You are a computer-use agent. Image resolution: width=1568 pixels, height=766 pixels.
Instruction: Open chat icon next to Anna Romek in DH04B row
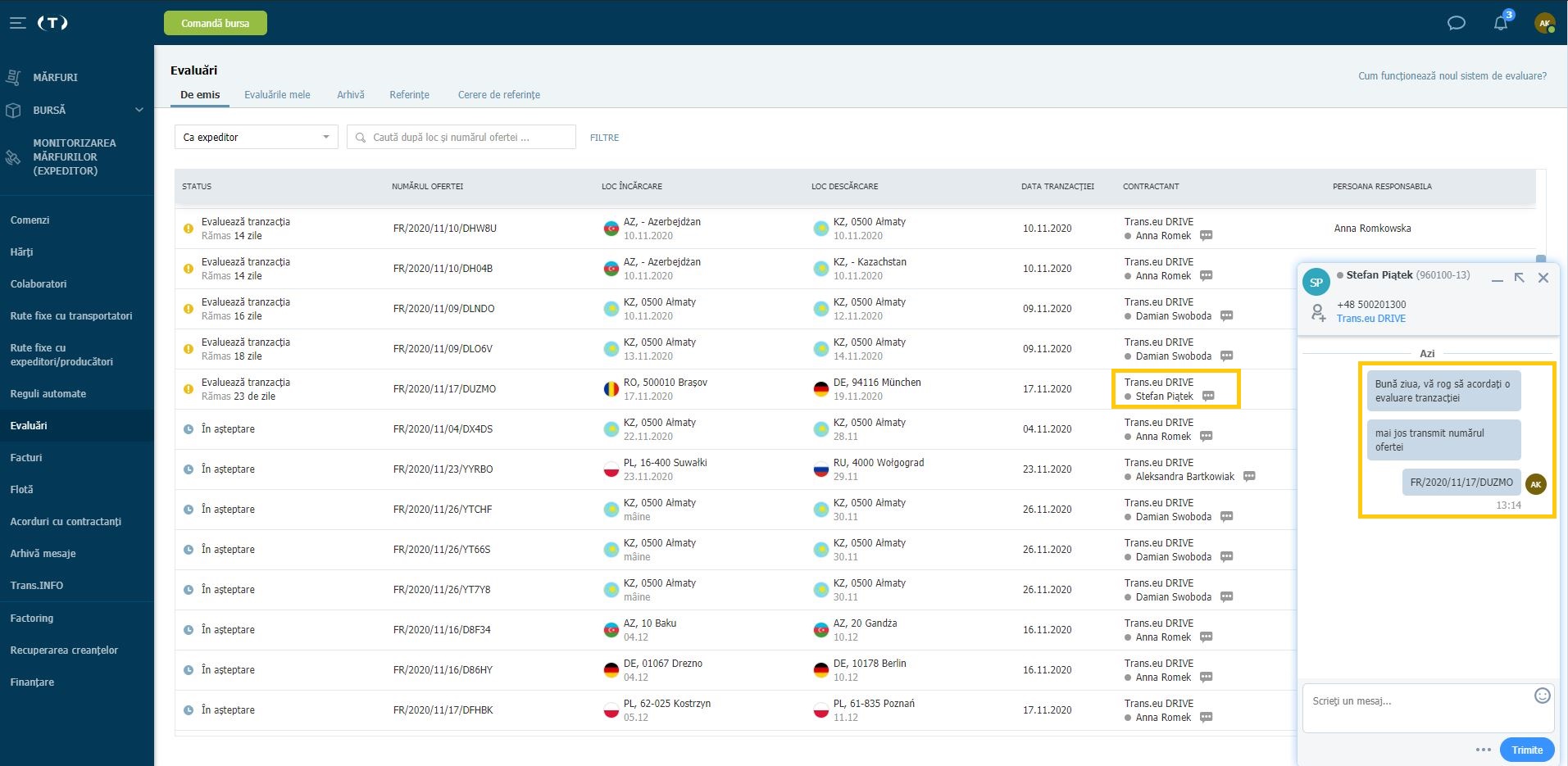coord(1206,276)
